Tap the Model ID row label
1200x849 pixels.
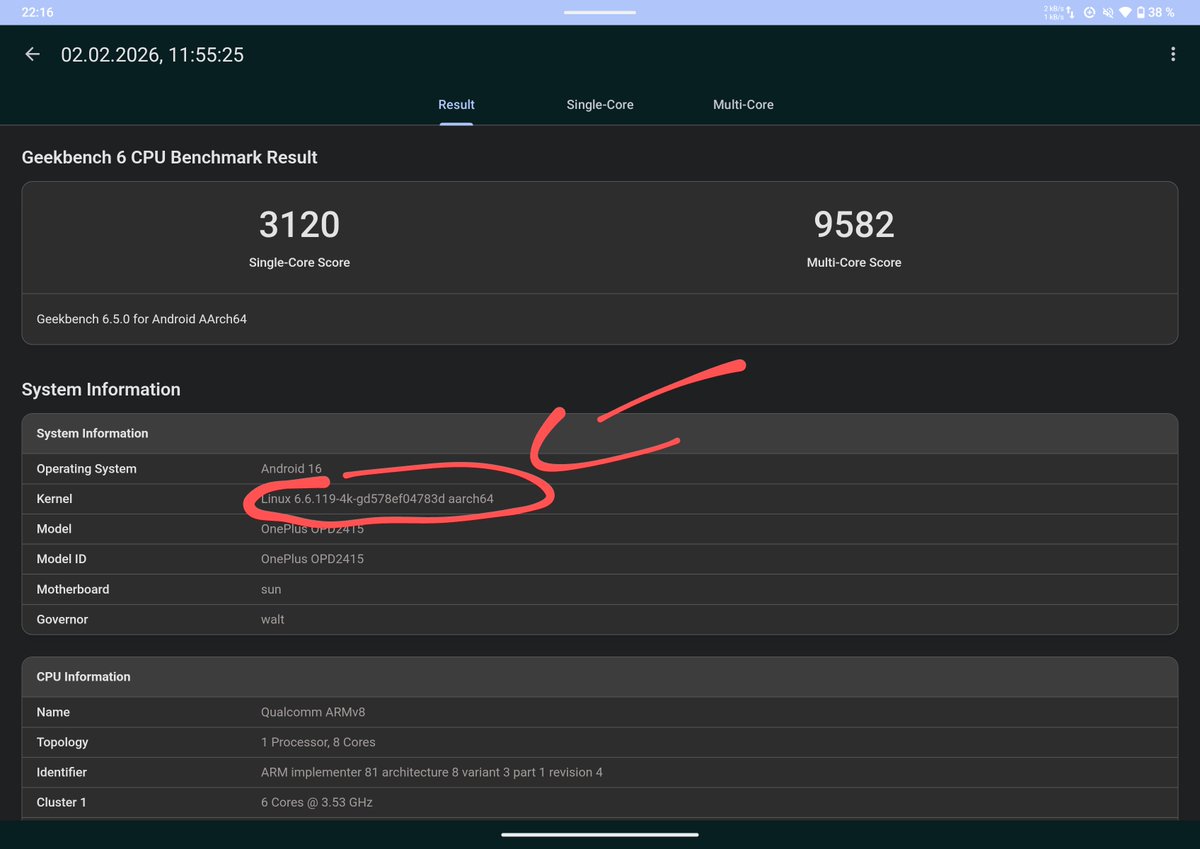pos(62,559)
